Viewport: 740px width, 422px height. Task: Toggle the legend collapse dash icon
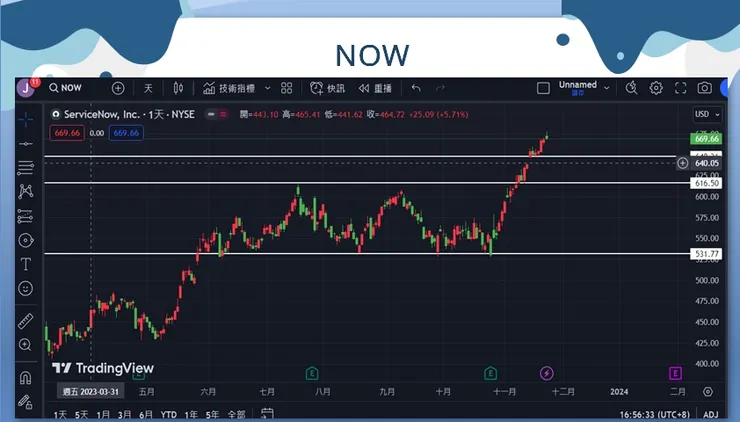pos(211,114)
